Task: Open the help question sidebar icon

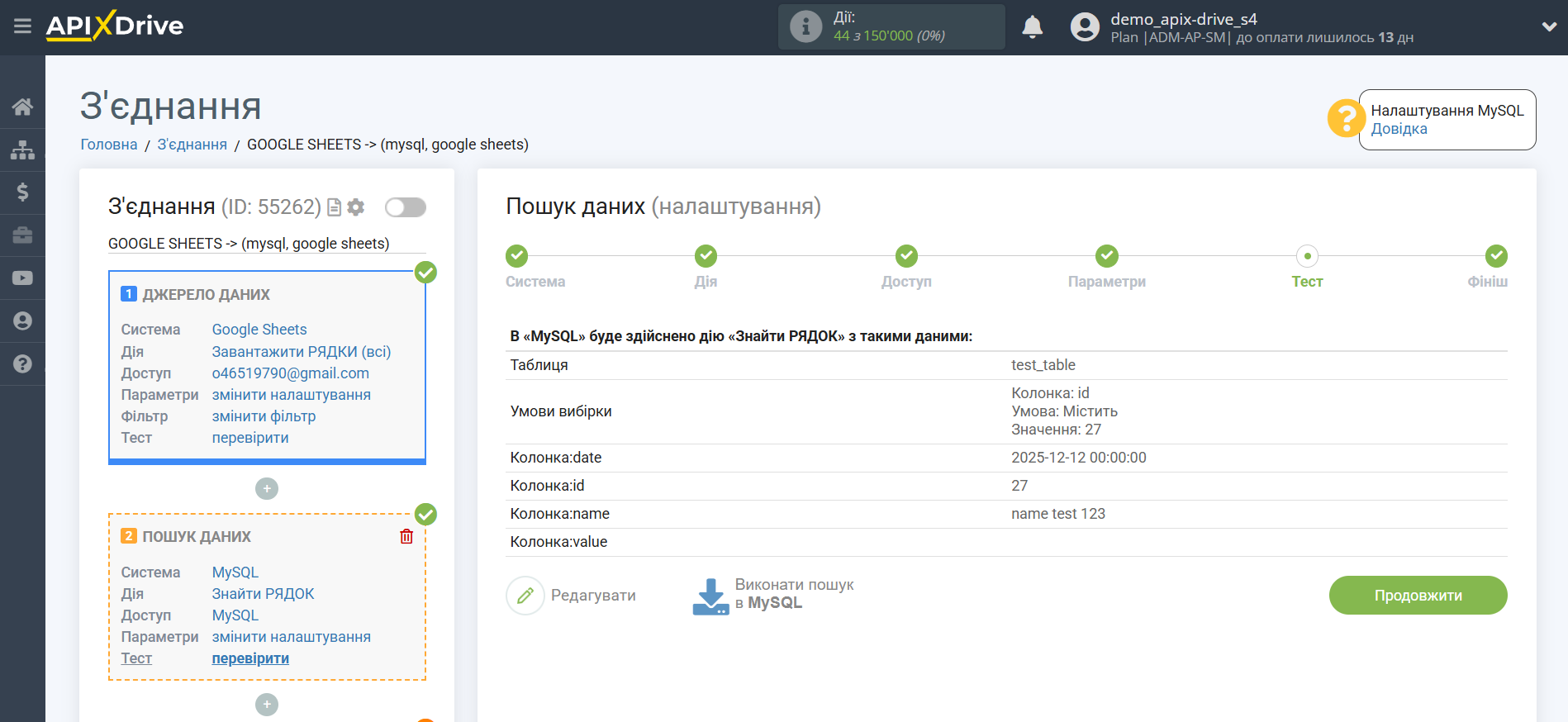Action: 22,364
